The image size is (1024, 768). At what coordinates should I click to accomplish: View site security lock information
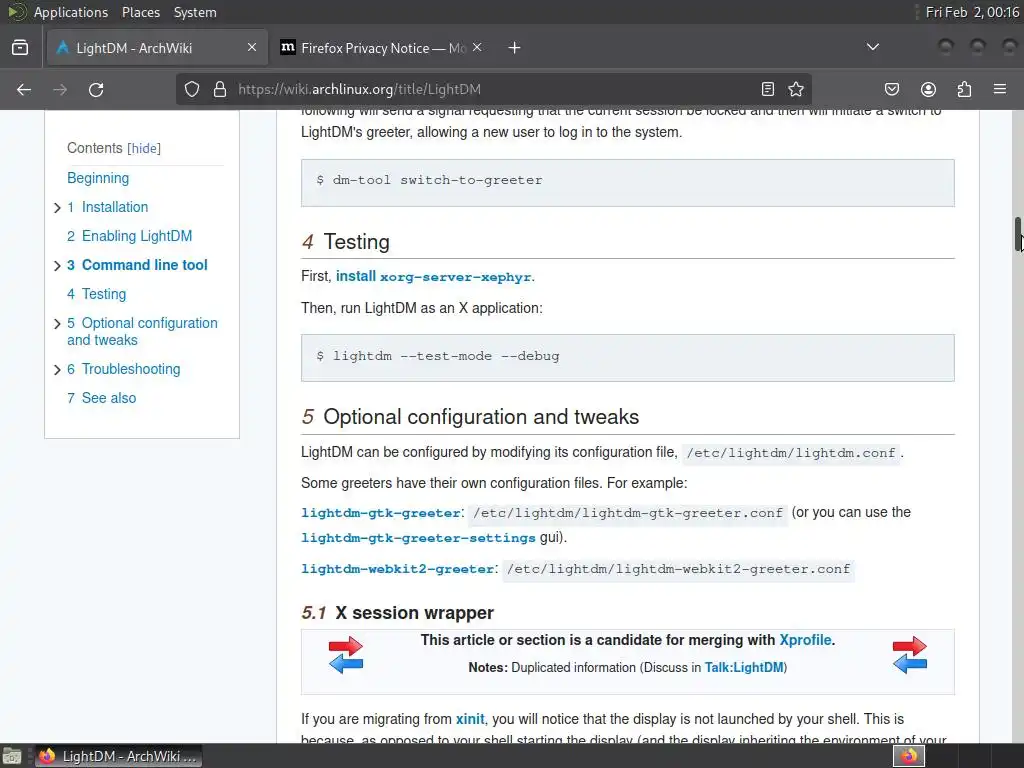tap(220, 89)
